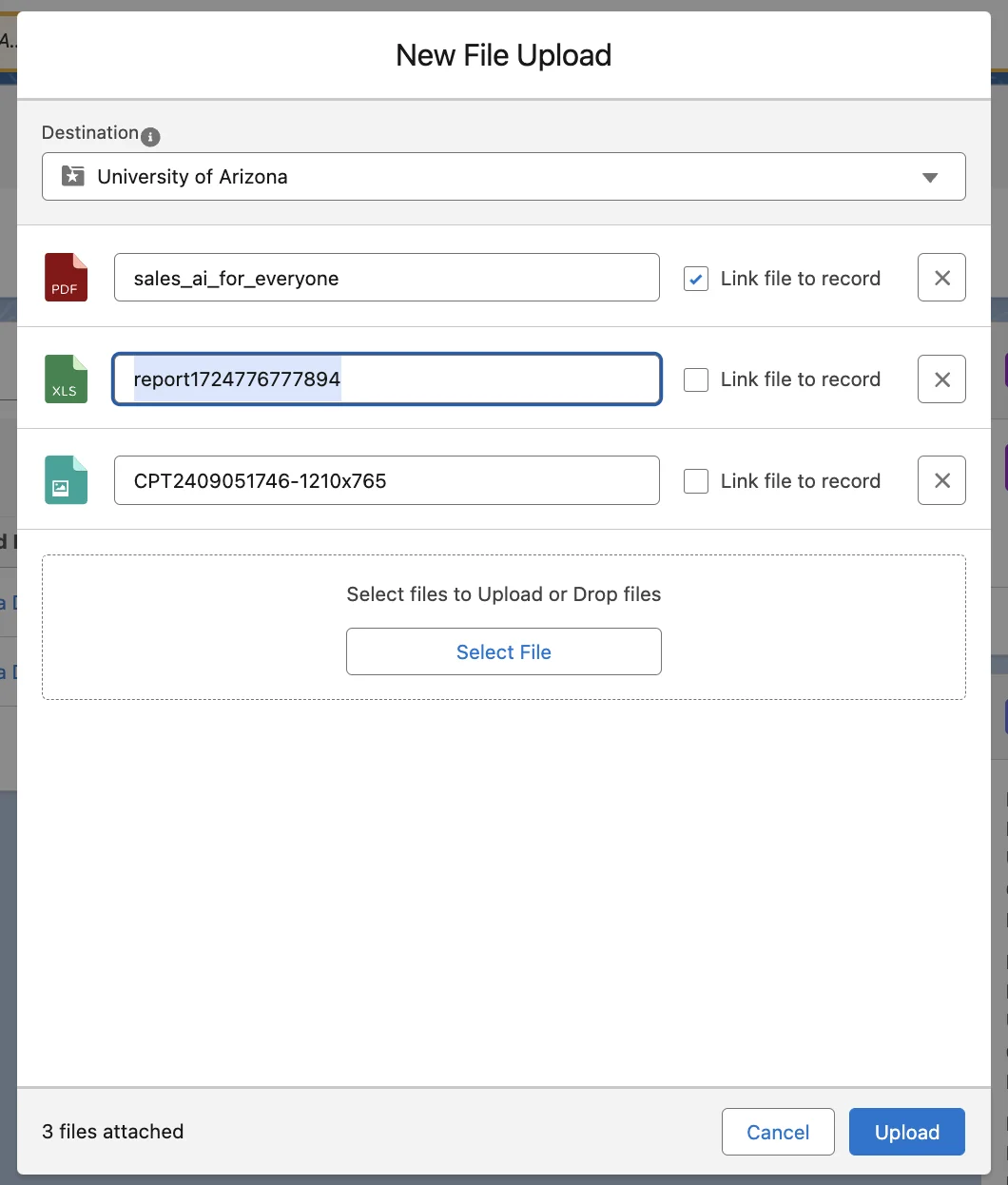Edit the sales_ai_for_everyone file name field

coord(387,278)
